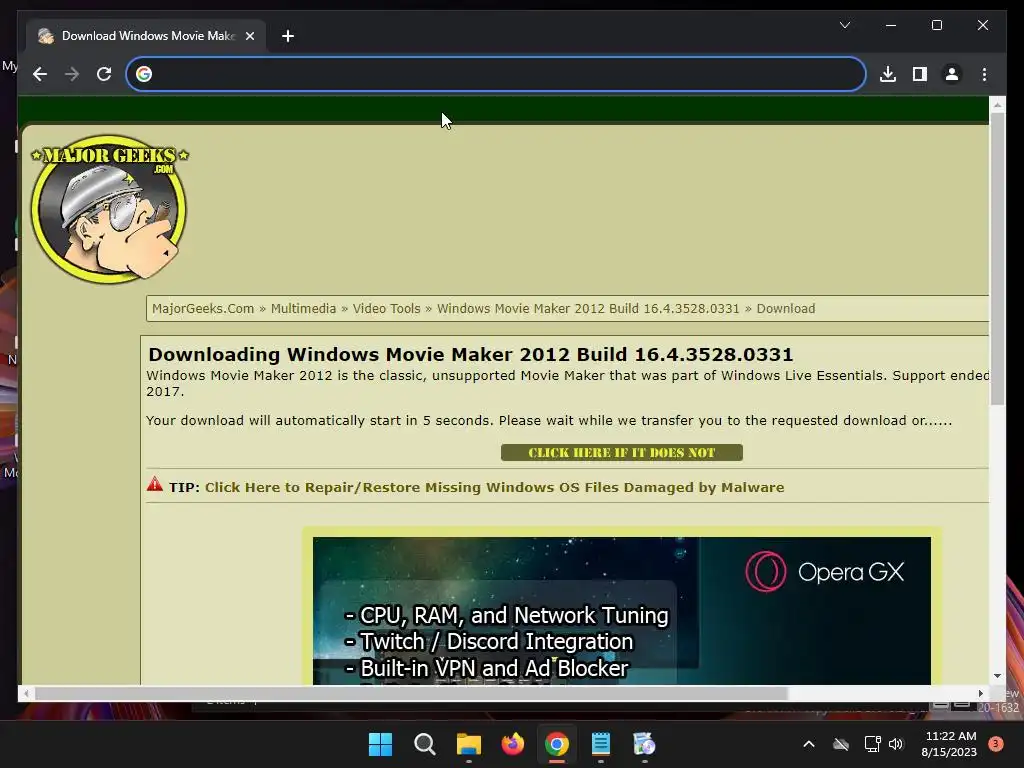Open network status tray icon
The width and height of the screenshot is (1024, 768).
click(x=872, y=744)
